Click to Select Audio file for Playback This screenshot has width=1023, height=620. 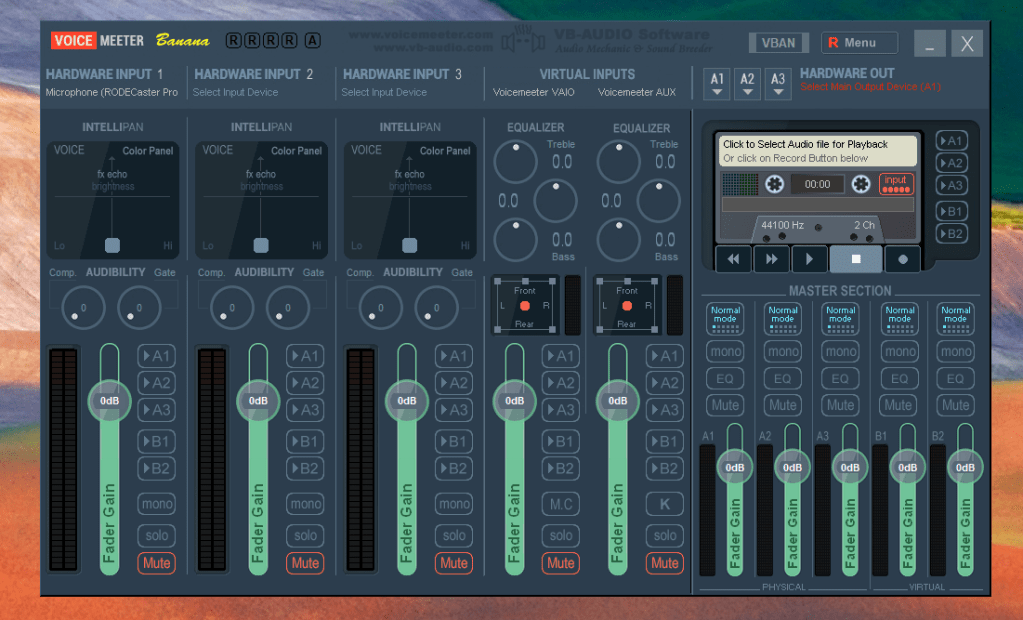818,150
